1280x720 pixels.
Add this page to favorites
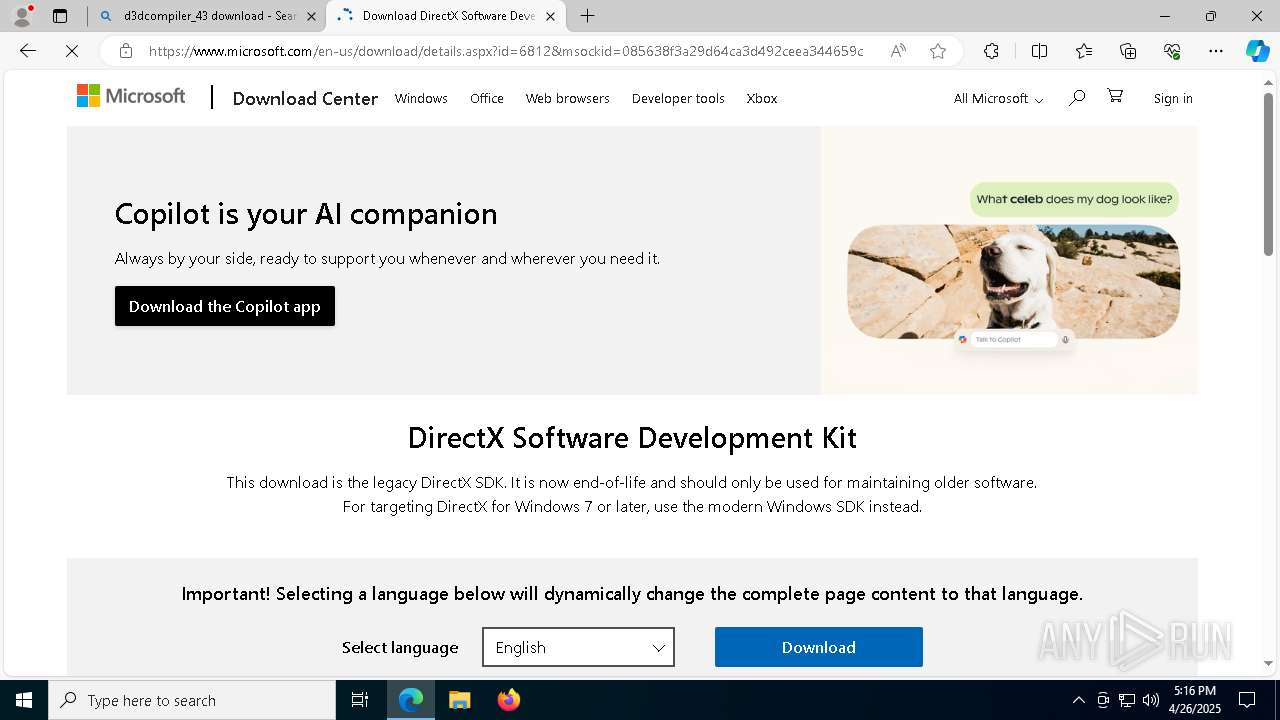click(938, 51)
